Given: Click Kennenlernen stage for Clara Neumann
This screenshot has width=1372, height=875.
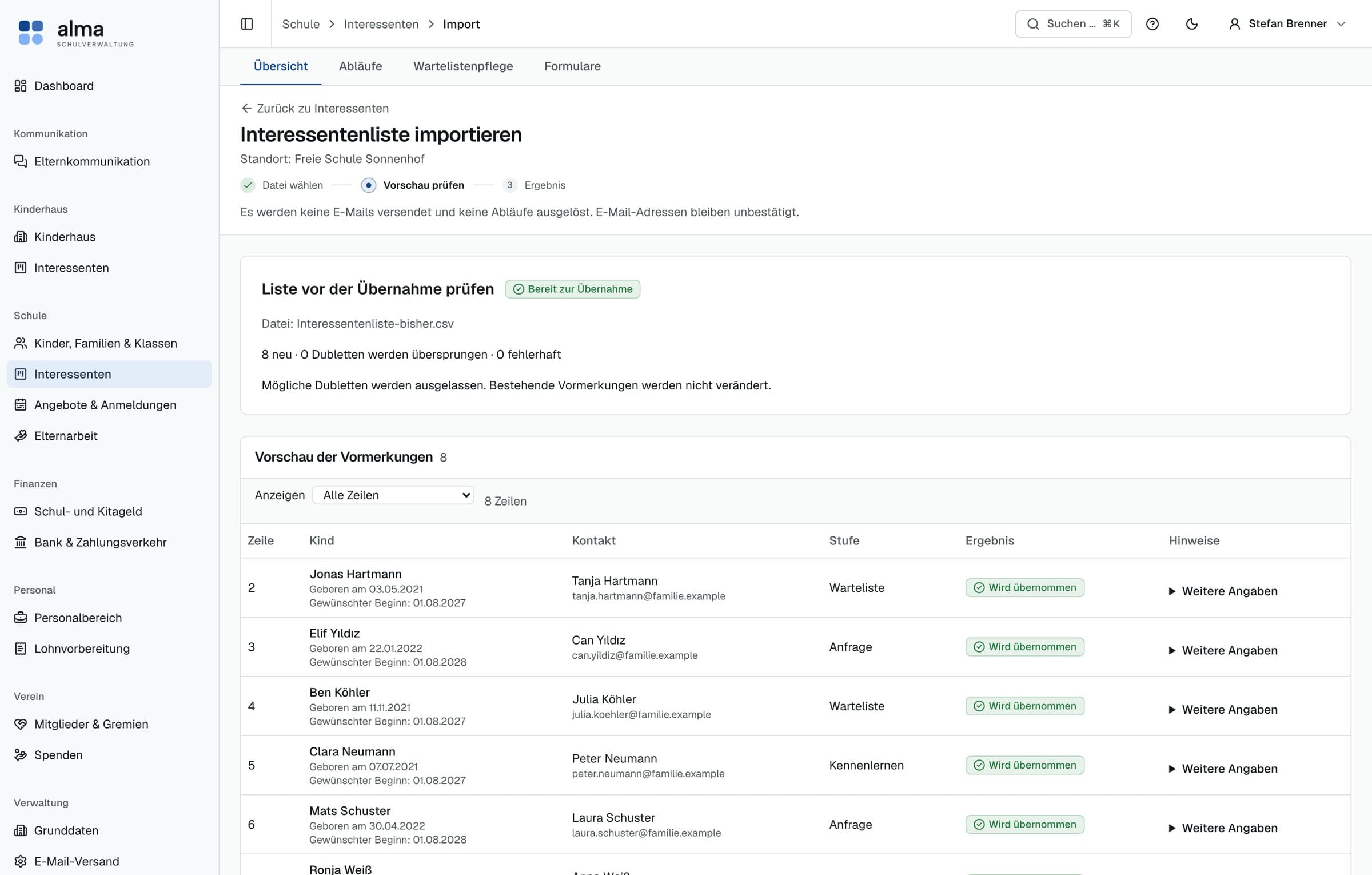Looking at the screenshot, I should [866, 765].
